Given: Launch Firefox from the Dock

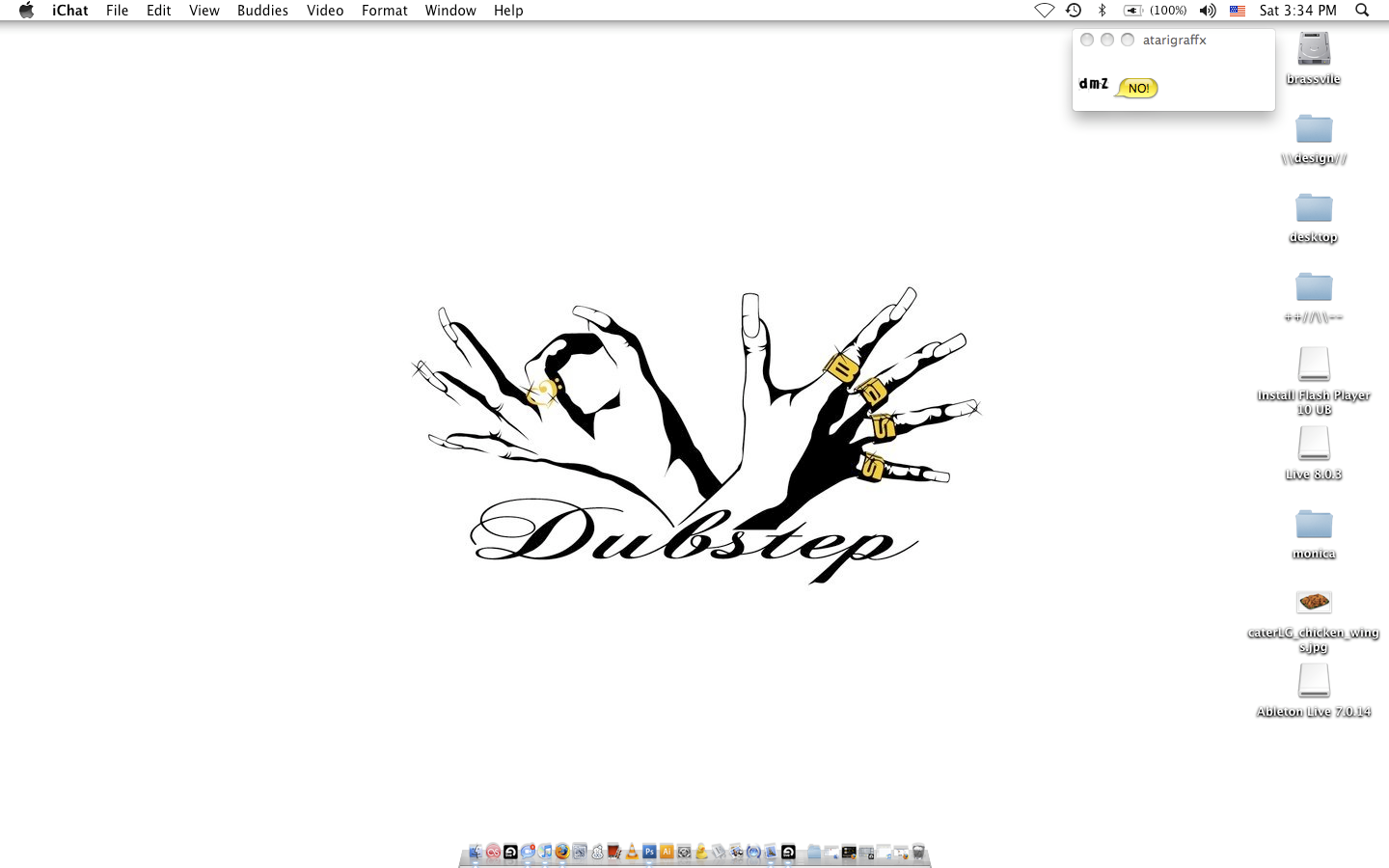Looking at the screenshot, I should [562, 852].
